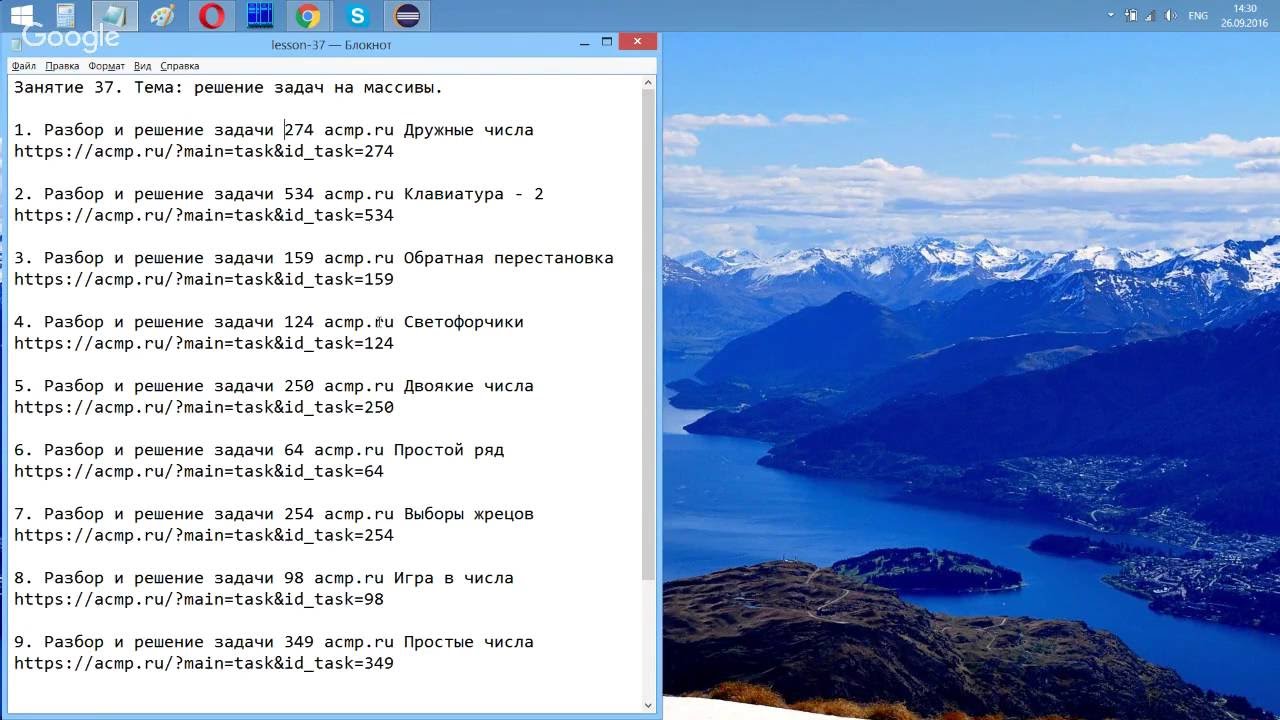
Task: Select the Notepad taskbar icon
Action: point(115,15)
